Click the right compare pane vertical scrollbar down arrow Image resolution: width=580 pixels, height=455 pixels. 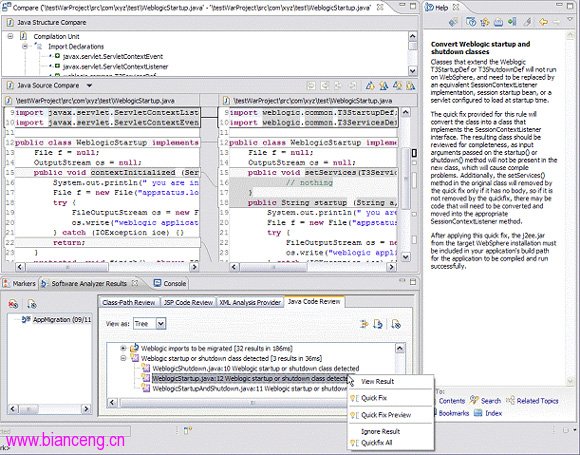[x=406, y=256]
